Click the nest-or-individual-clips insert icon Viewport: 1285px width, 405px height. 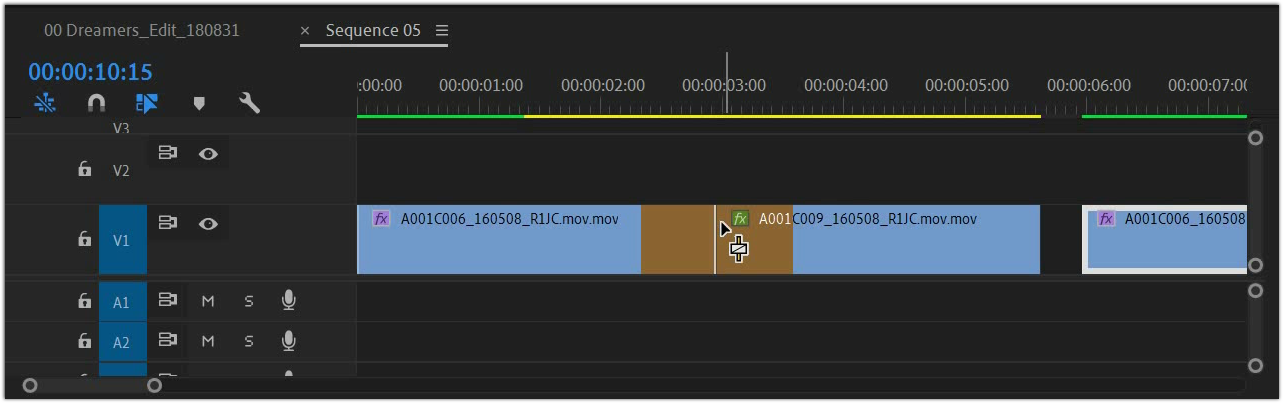[45, 103]
